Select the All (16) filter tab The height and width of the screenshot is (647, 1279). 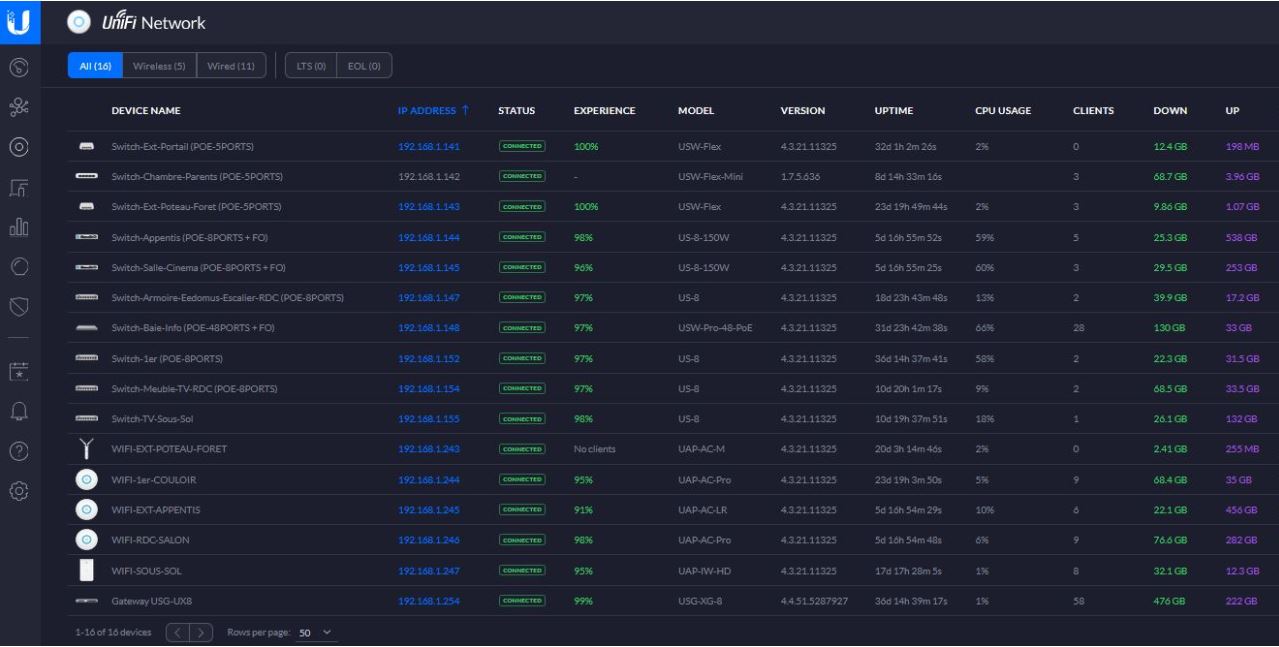click(x=95, y=66)
